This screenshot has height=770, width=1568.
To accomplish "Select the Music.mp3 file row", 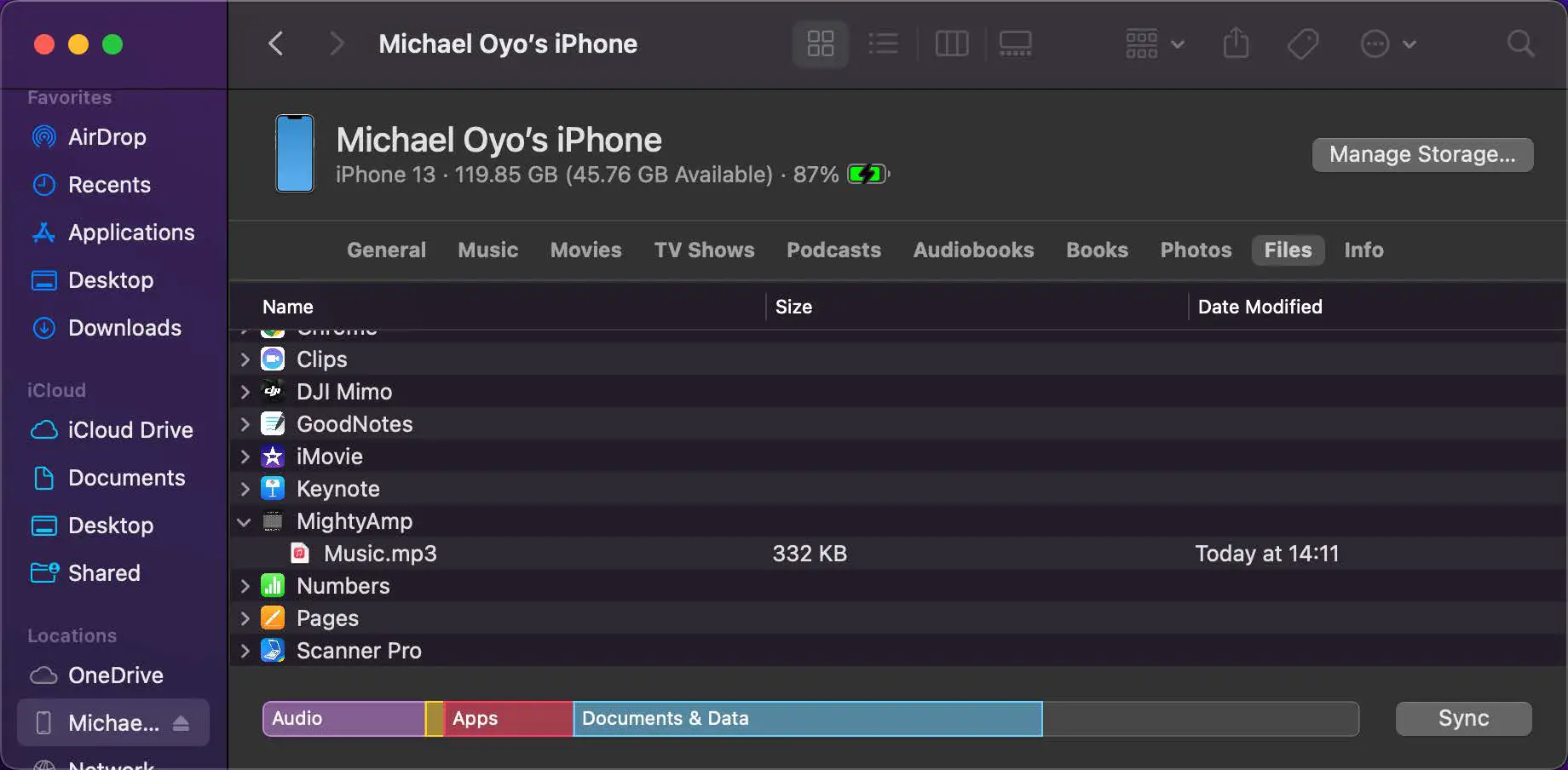I will [x=380, y=554].
